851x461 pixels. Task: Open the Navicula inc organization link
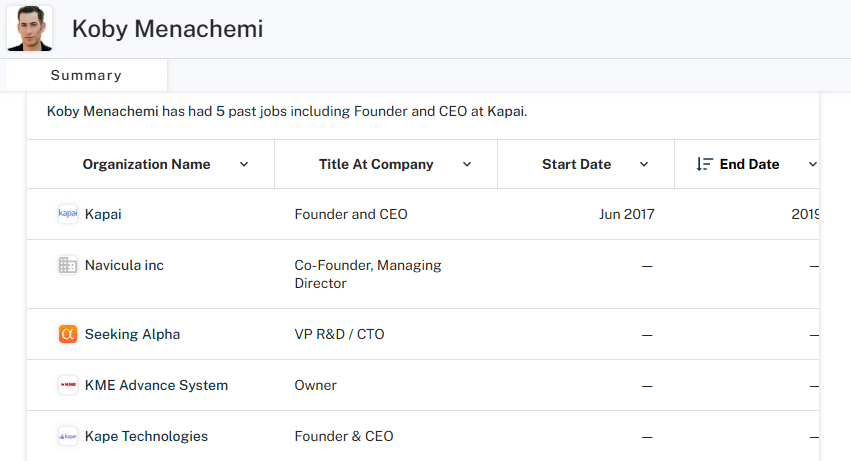click(x=124, y=265)
